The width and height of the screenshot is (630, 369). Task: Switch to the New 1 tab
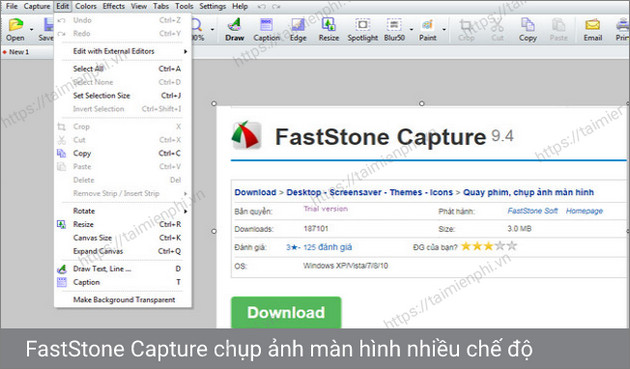16,52
